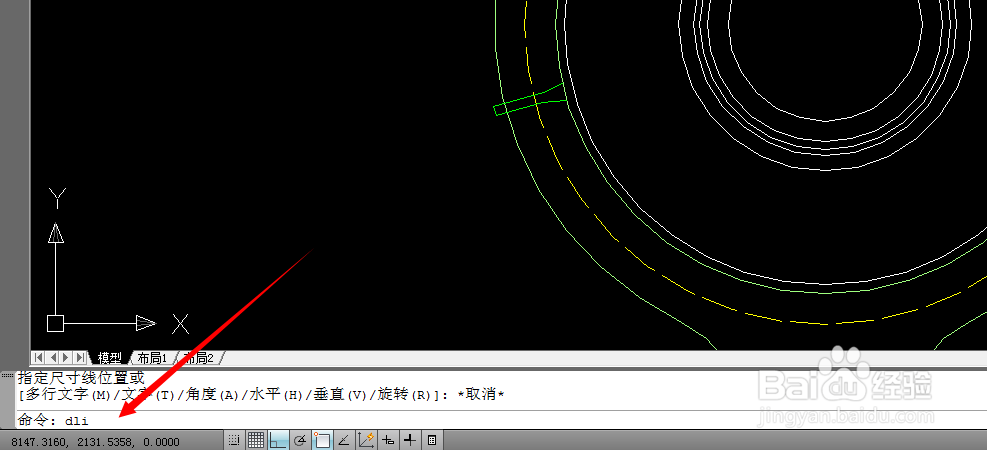Toggle Grid Display in status bar
Viewport: 987px width, 450px height.
click(255, 440)
